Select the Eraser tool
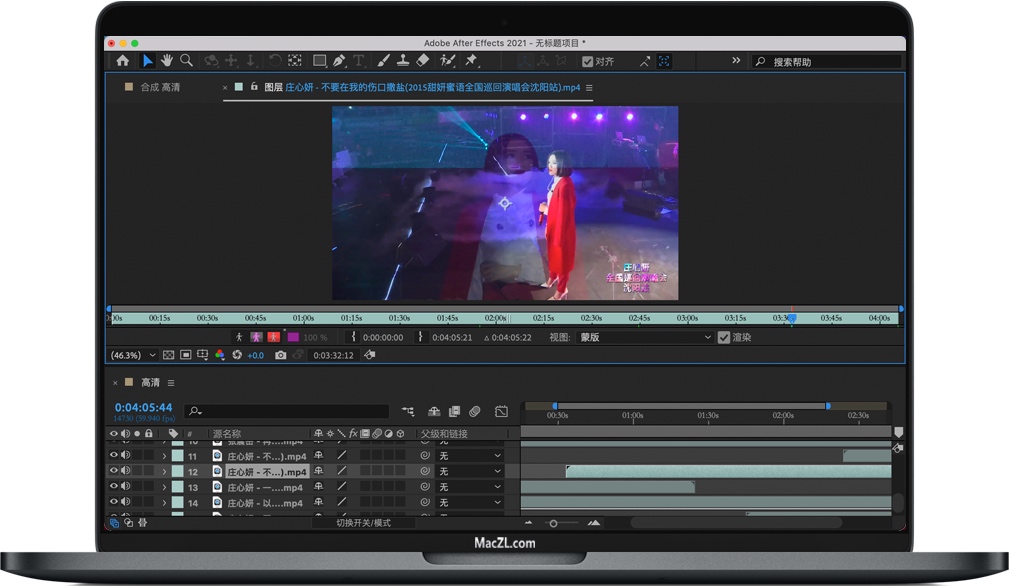 (x=422, y=61)
